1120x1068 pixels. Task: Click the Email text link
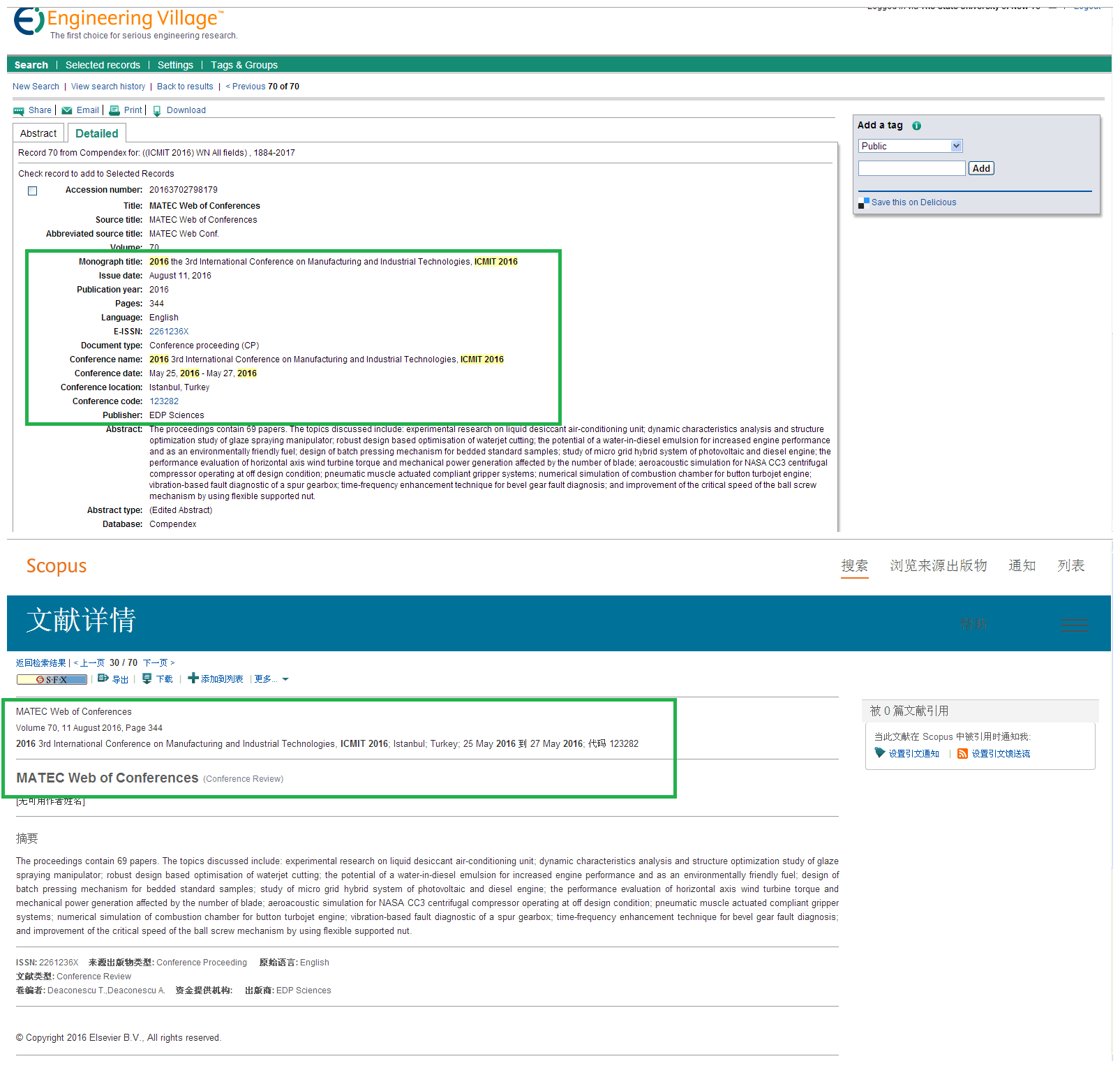pos(88,110)
